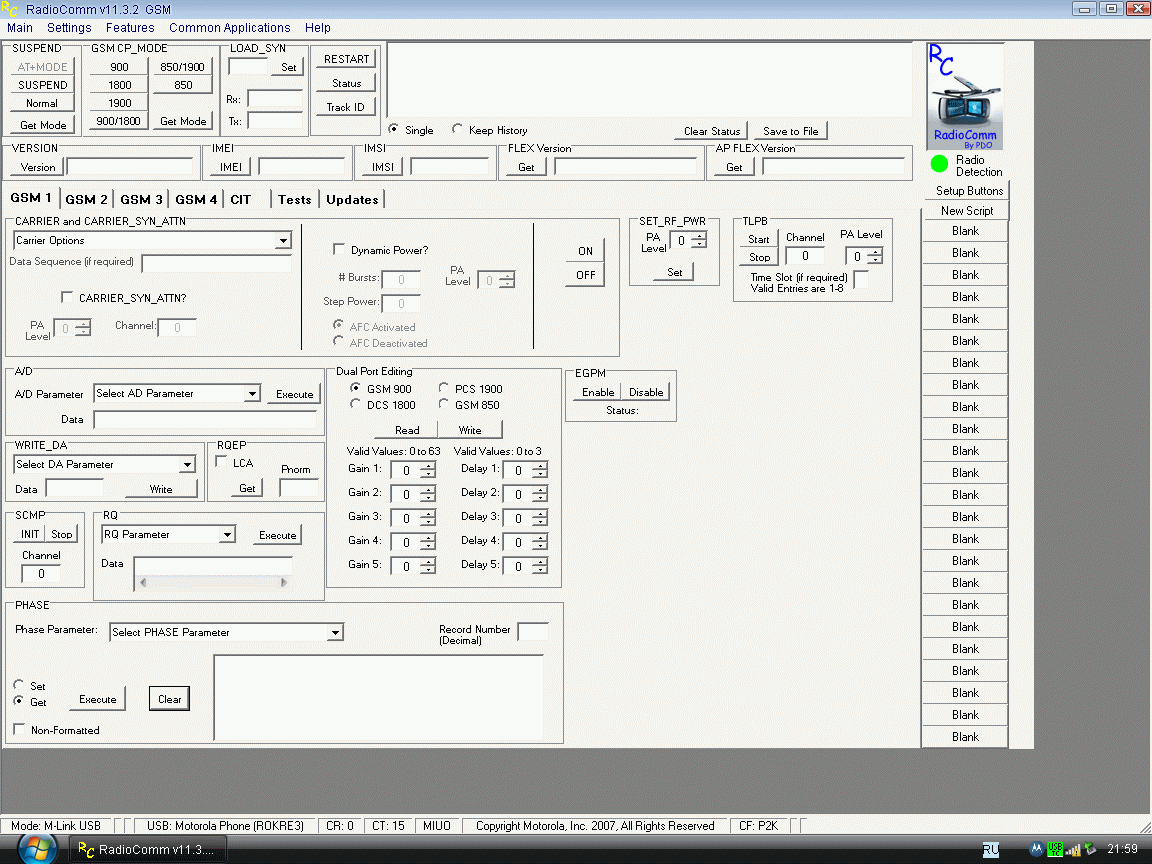
Task: Toggle the LCA checkbox in RQEP
Action: [221, 462]
